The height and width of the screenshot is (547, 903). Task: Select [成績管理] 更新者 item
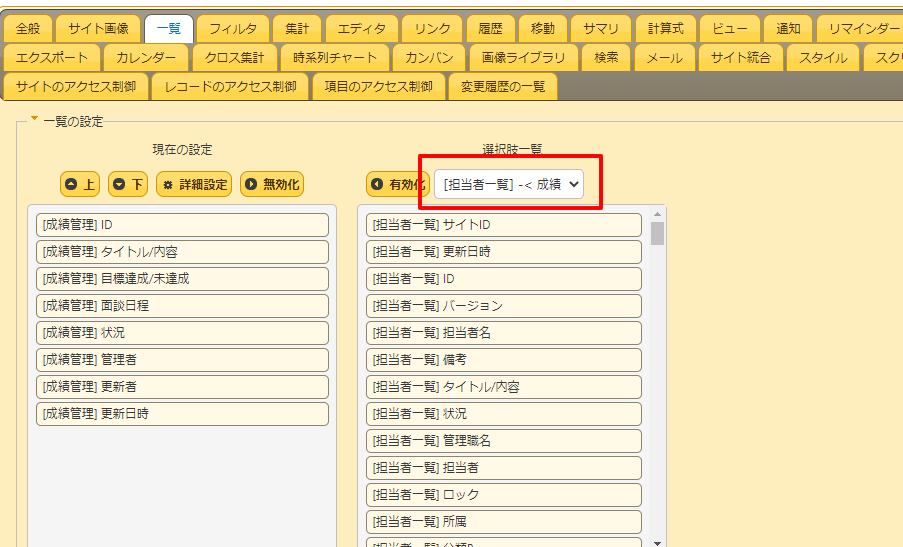(183, 387)
